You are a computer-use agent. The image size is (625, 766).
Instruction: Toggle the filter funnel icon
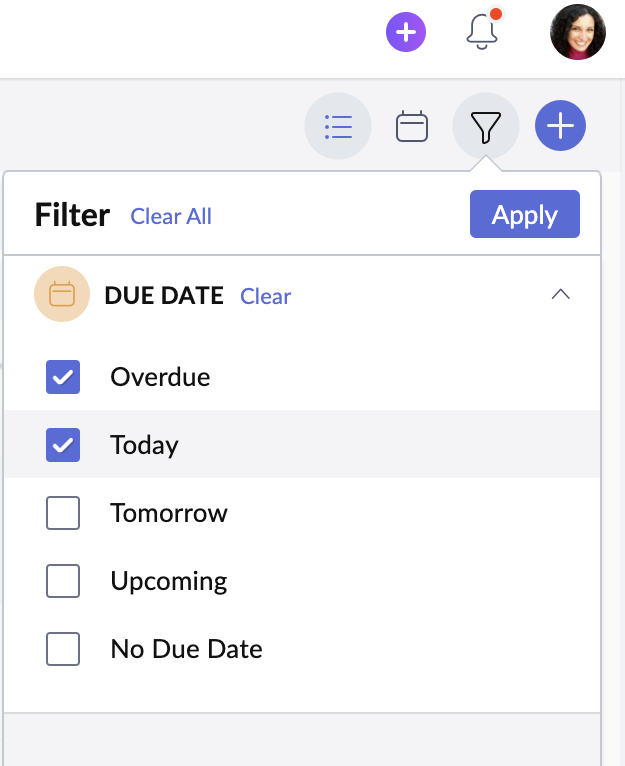point(485,127)
